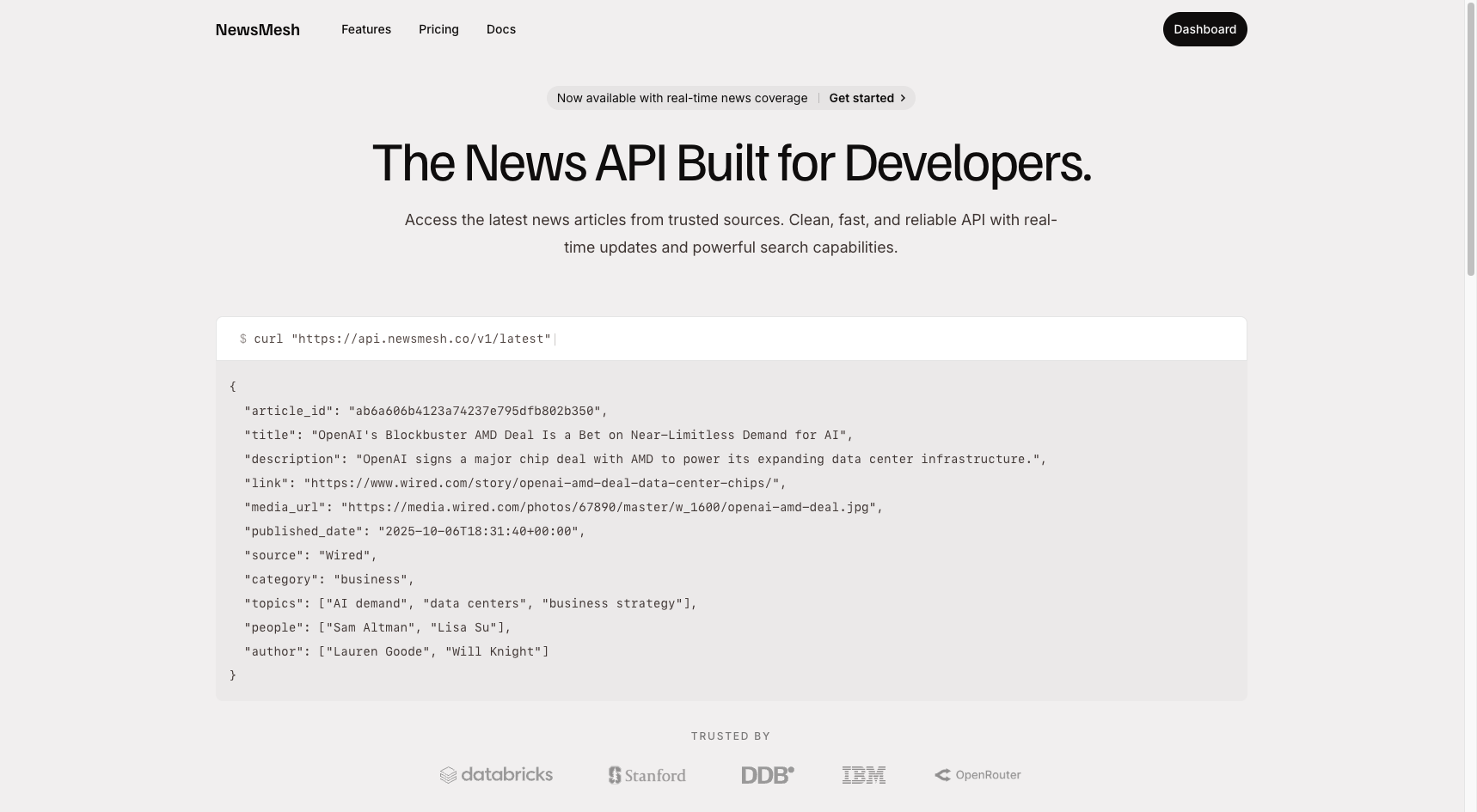
Task: Click the Databricks logo
Action: pyautogui.click(x=496, y=775)
